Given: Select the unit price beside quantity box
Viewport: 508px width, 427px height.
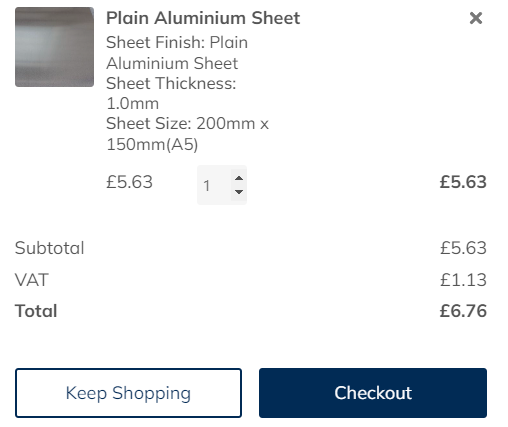Looking at the screenshot, I should click(129, 182).
